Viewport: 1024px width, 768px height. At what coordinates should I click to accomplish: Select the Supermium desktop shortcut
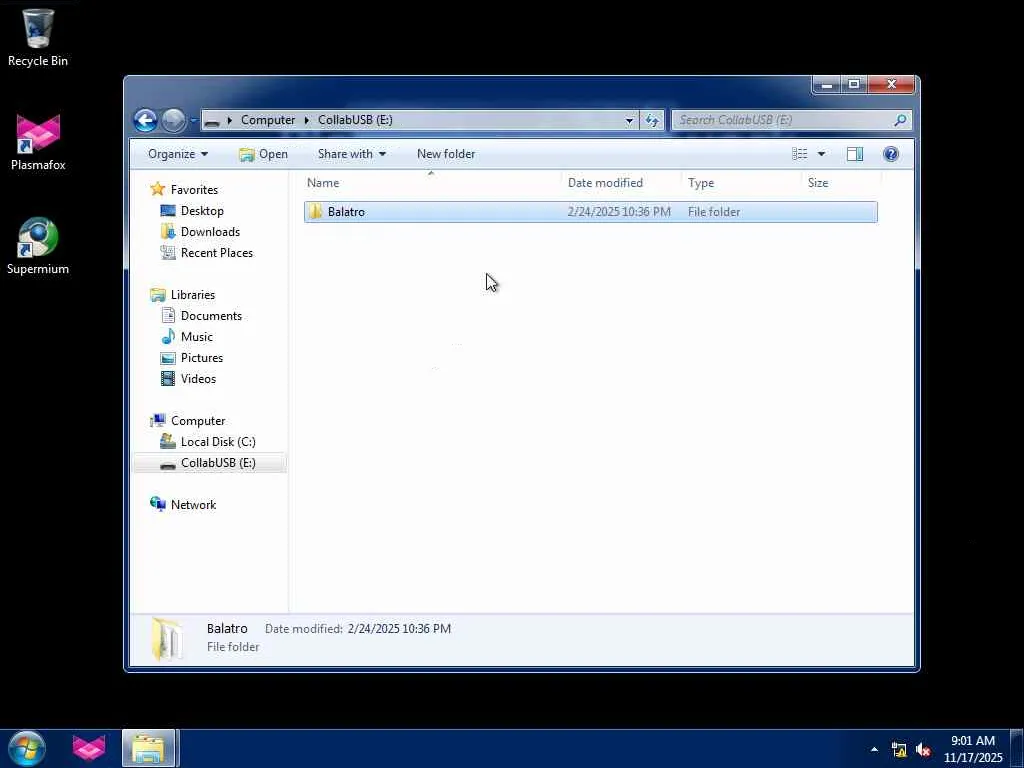[x=38, y=246]
